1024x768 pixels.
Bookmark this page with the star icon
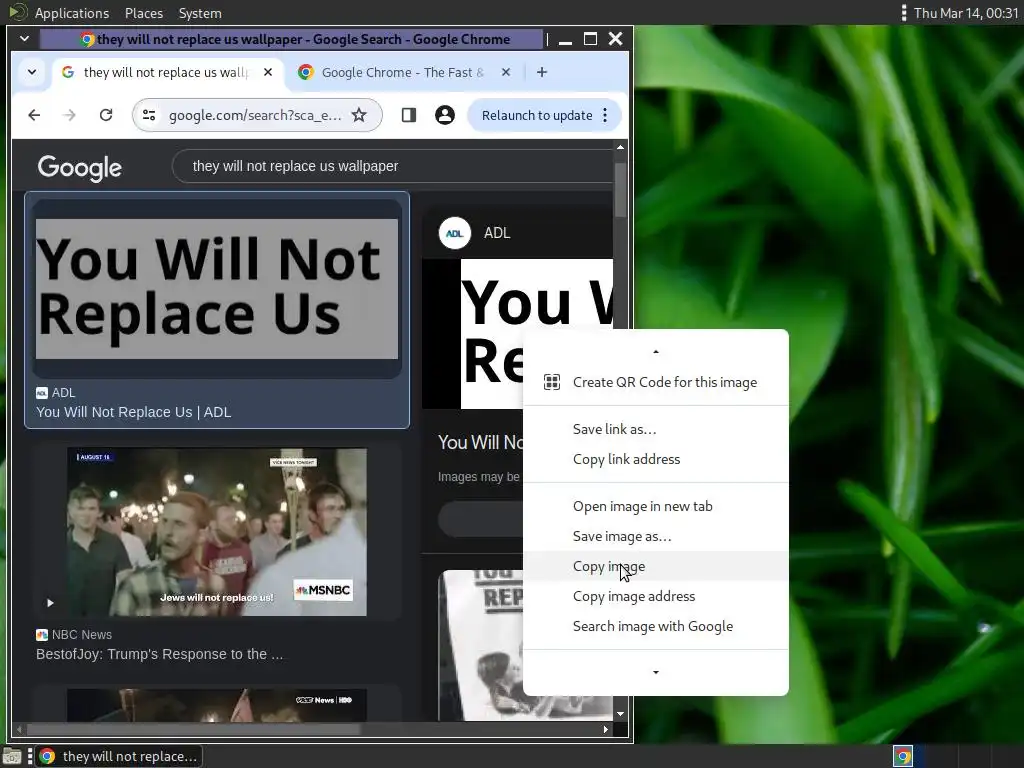[x=359, y=116]
